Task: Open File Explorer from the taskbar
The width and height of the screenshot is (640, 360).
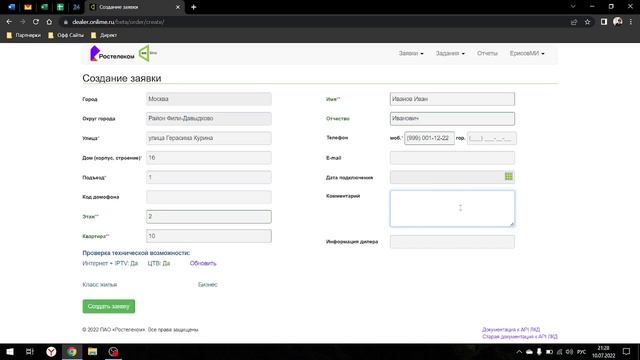Action: [x=93, y=351]
